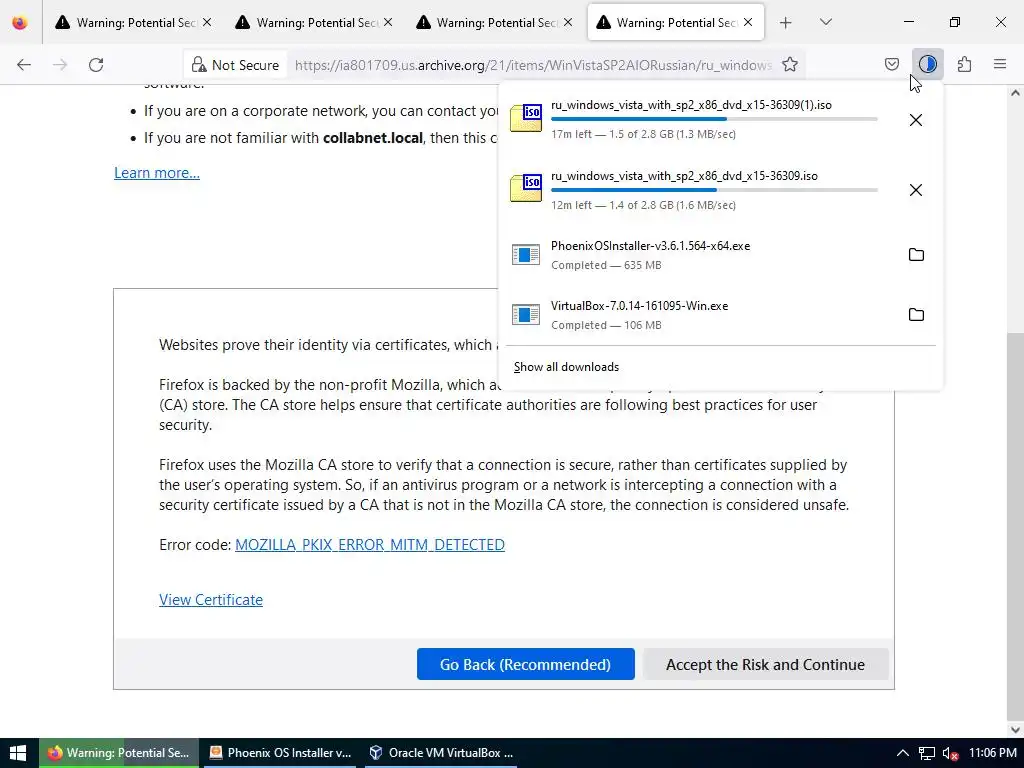The image size is (1024, 768).
Task: Click Show all downloads
Action: tap(566, 367)
